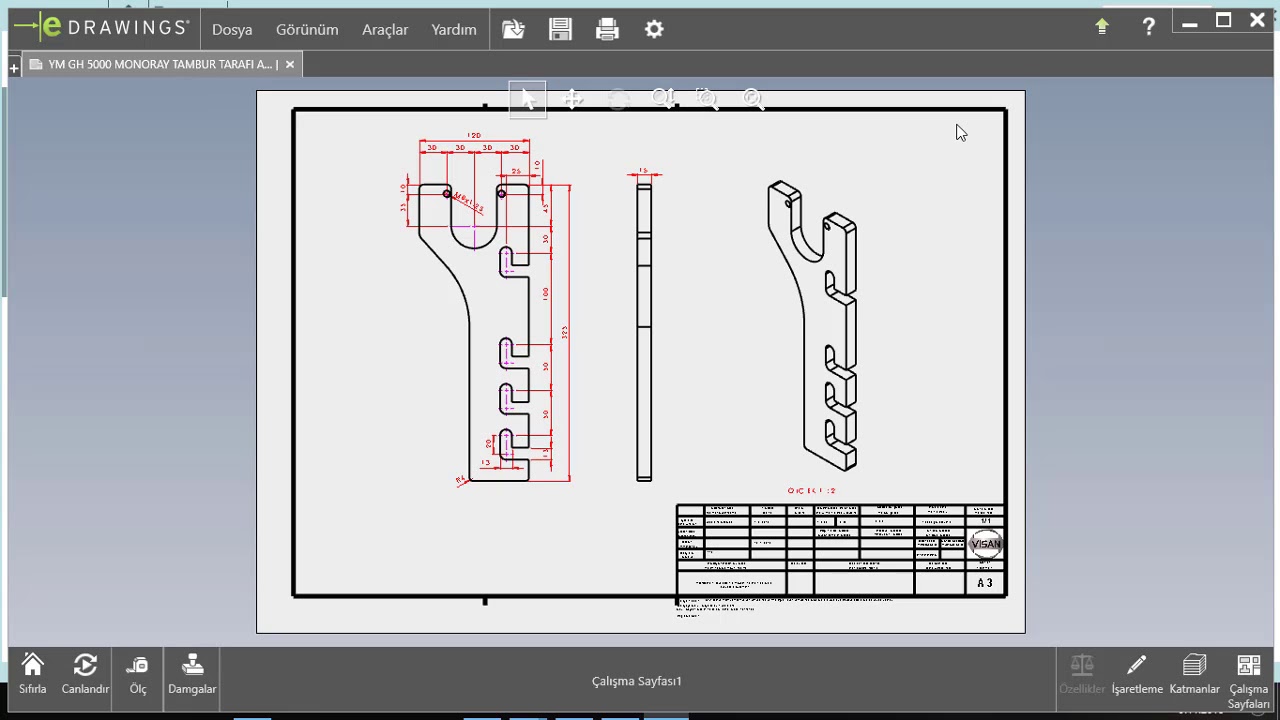Open the Çalışma Sayfaları sheets panel

pos(1249,682)
